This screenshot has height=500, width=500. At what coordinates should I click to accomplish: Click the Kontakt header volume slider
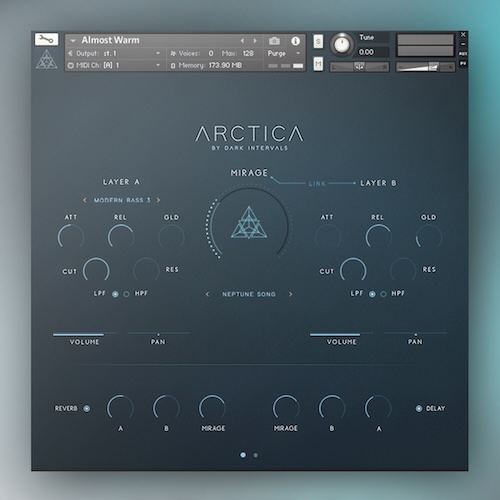pyautogui.click(x=425, y=67)
